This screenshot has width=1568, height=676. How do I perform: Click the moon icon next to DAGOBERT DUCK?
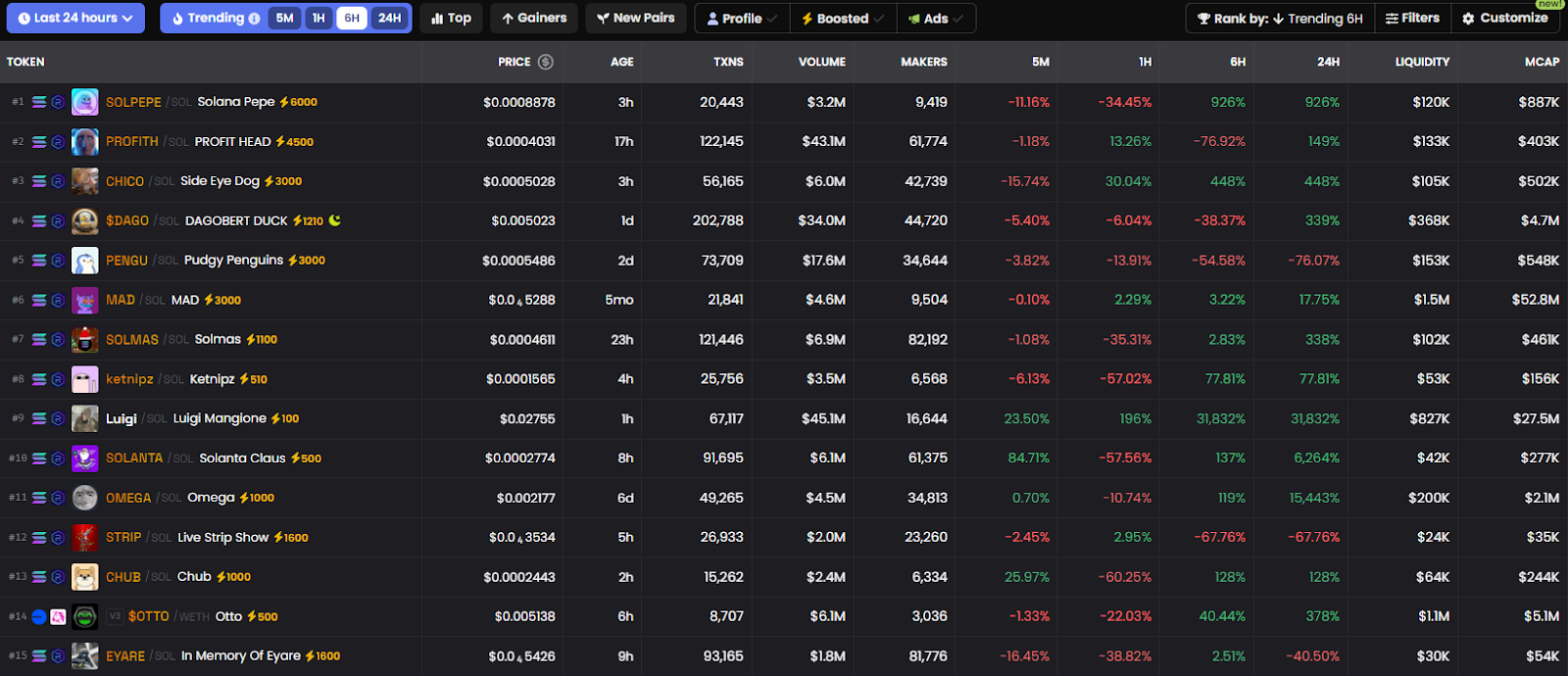click(335, 220)
